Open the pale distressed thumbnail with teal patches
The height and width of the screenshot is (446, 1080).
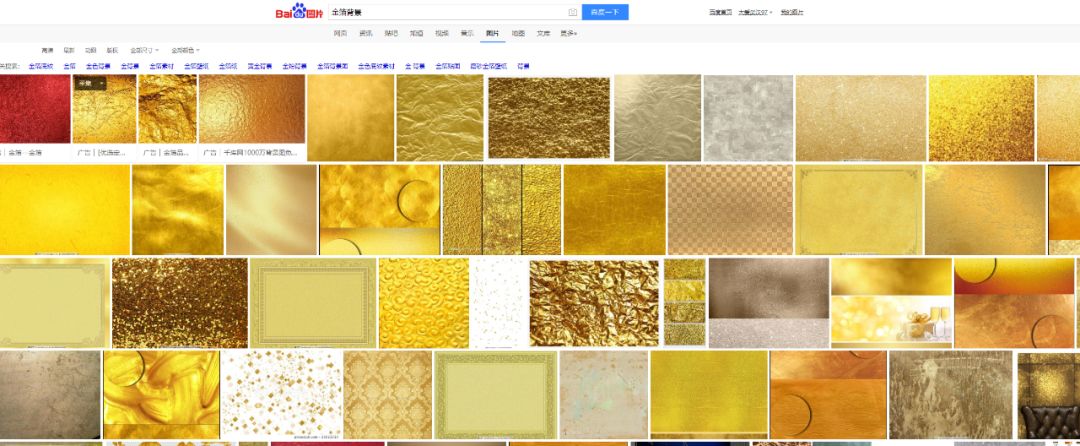pyautogui.click(x=603, y=395)
